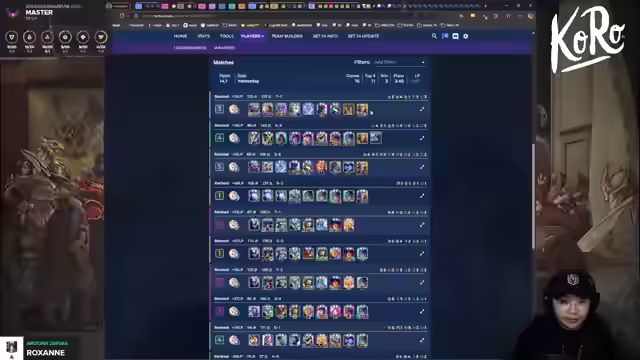Viewport: 640px width, 360px height.
Task: Click the 'Place 3.40' summary stat
Action: pos(399,78)
